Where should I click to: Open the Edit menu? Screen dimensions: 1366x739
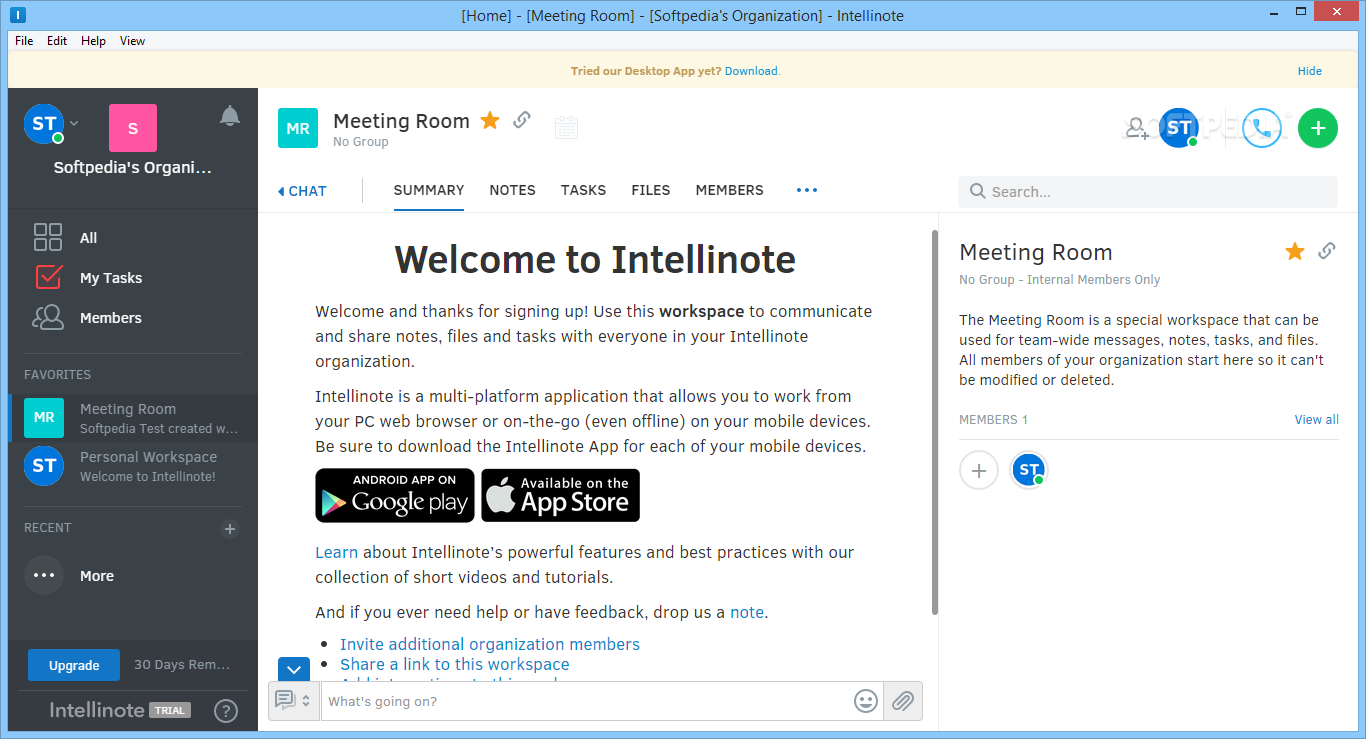[x=57, y=41]
